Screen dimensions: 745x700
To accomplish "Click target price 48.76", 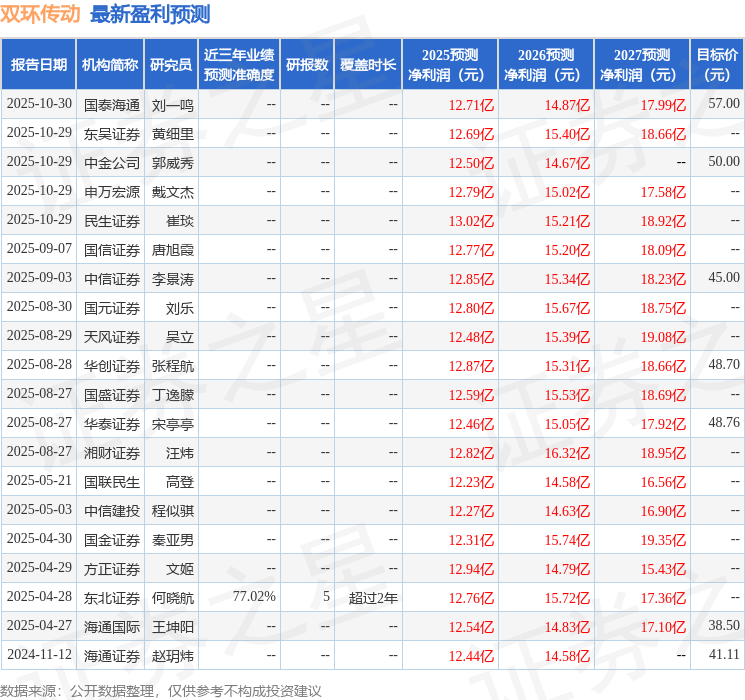I will (724, 422).
